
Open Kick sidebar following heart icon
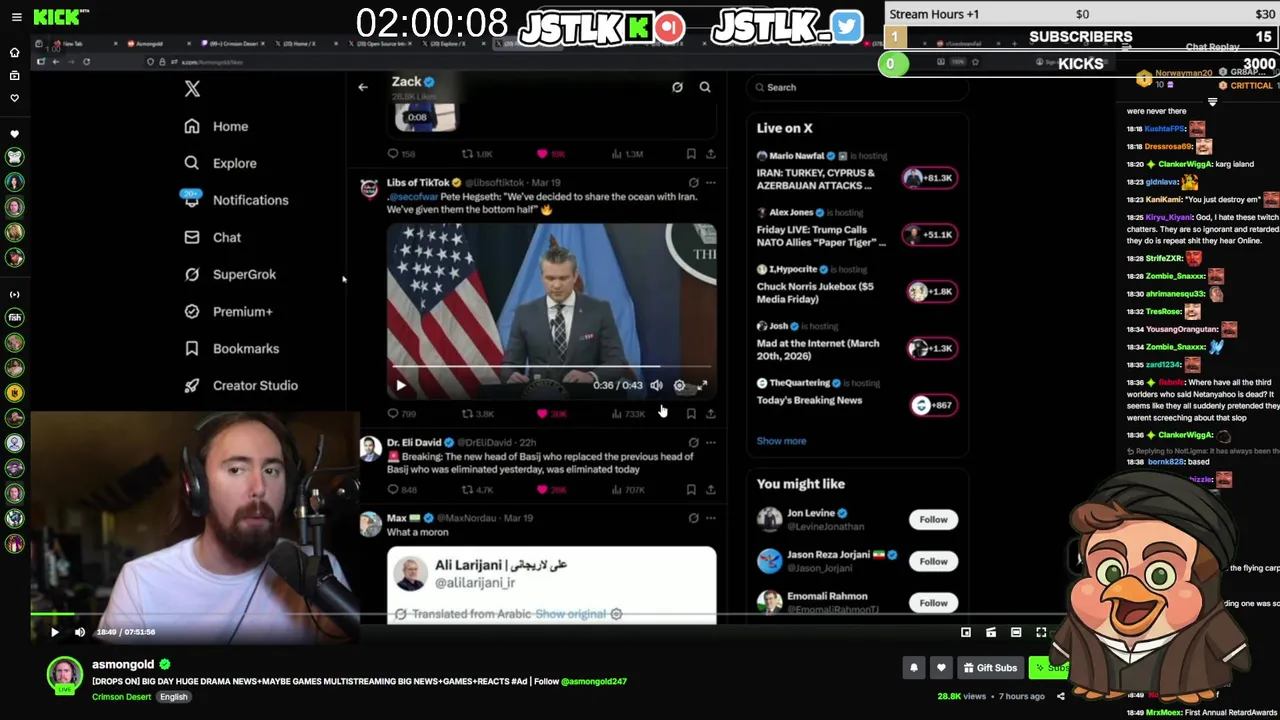tap(14, 98)
